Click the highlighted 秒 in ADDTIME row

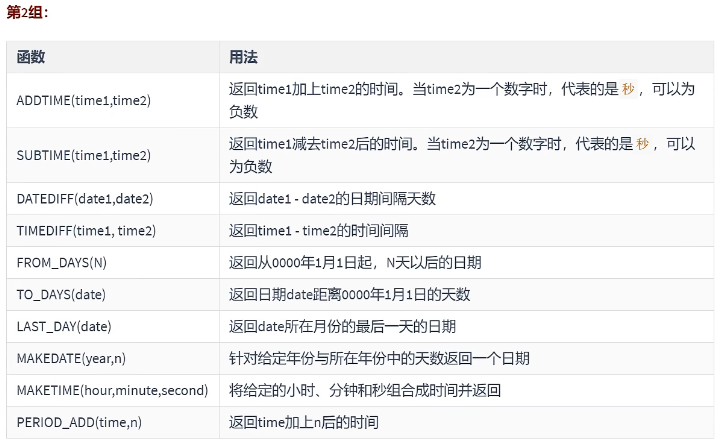(x=628, y=89)
